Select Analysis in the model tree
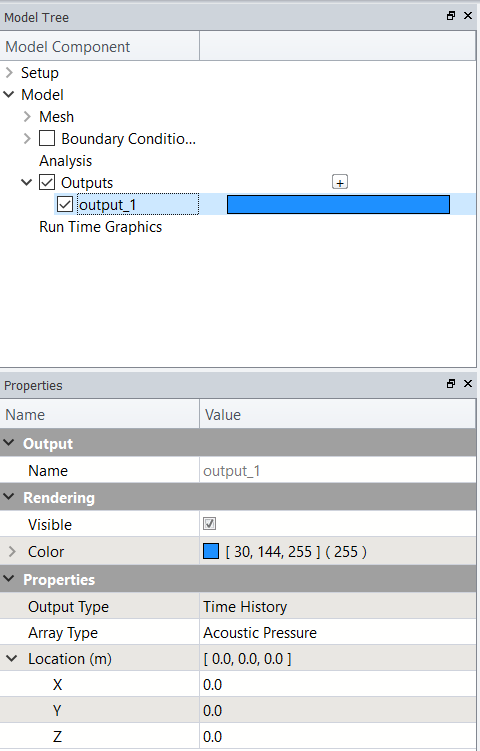This screenshot has height=751, width=480. 66,161
